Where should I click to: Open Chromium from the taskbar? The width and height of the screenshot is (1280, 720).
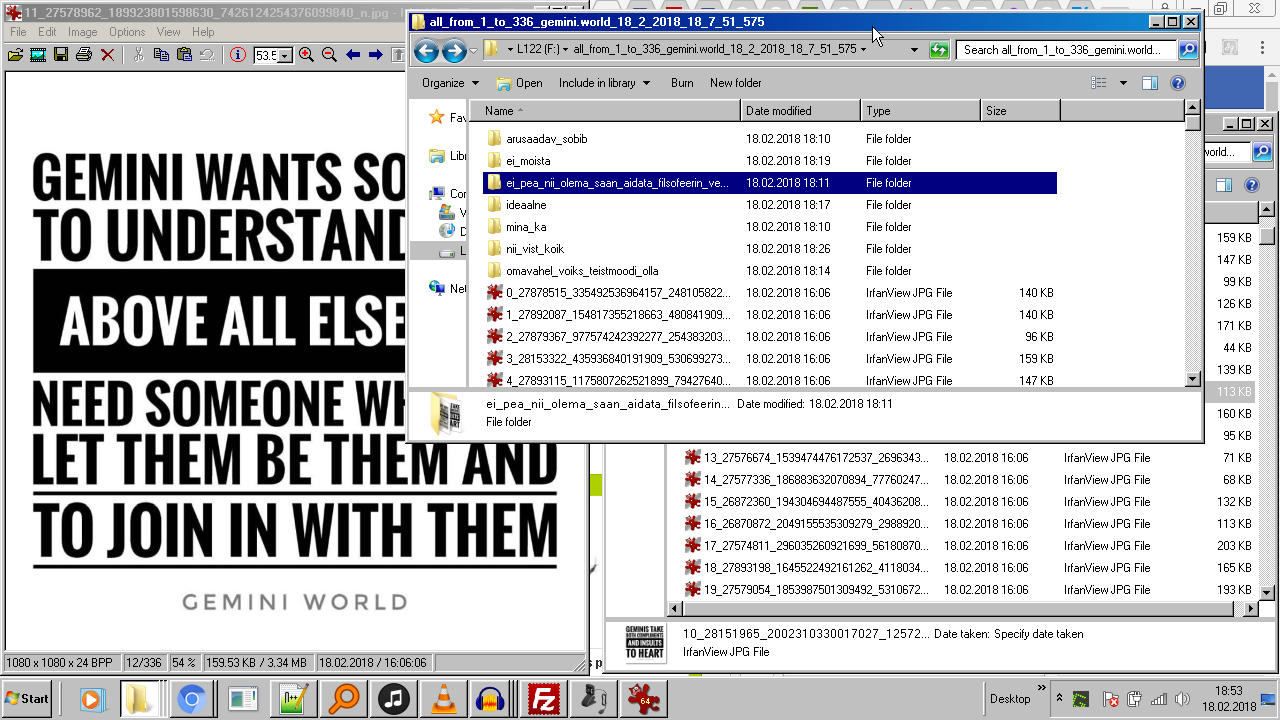(x=191, y=699)
